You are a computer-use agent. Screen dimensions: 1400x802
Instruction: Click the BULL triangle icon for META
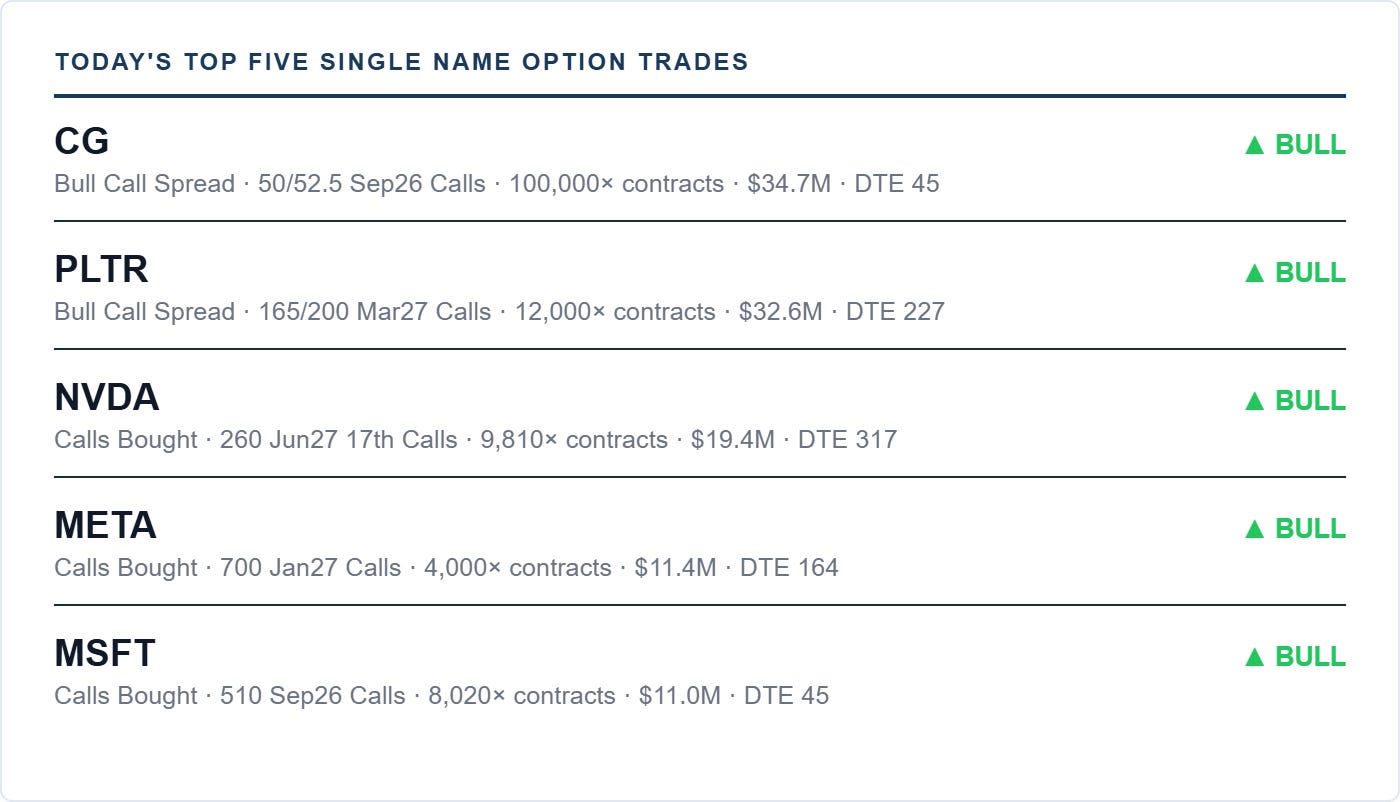pyautogui.click(x=1255, y=529)
